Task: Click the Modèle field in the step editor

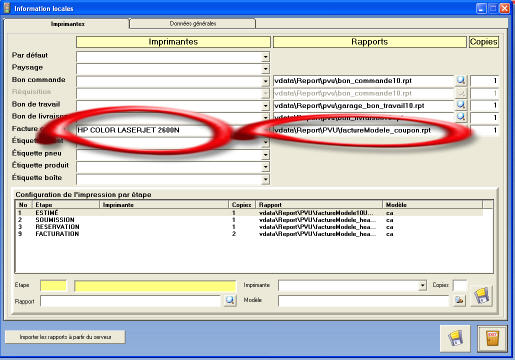Action: (364, 301)
